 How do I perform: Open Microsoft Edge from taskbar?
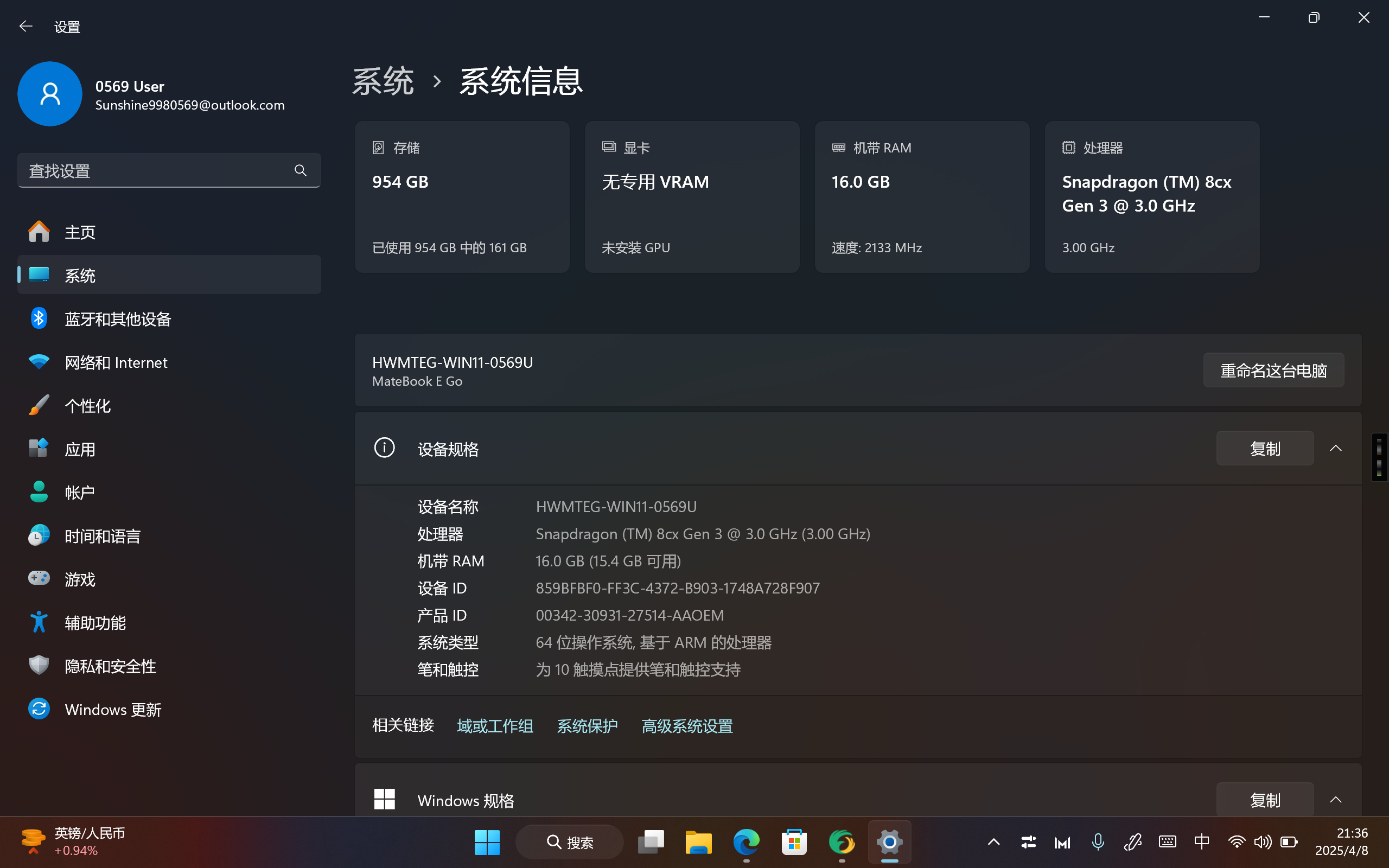[x=746, y=842]
